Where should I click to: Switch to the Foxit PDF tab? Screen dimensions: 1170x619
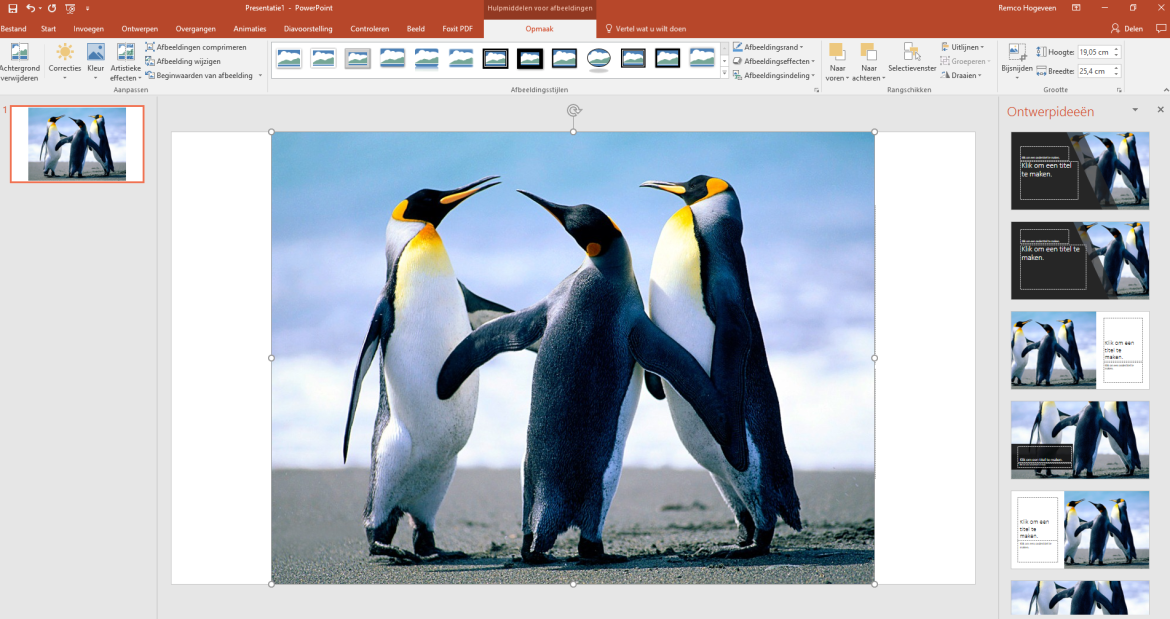pos(457,29)
